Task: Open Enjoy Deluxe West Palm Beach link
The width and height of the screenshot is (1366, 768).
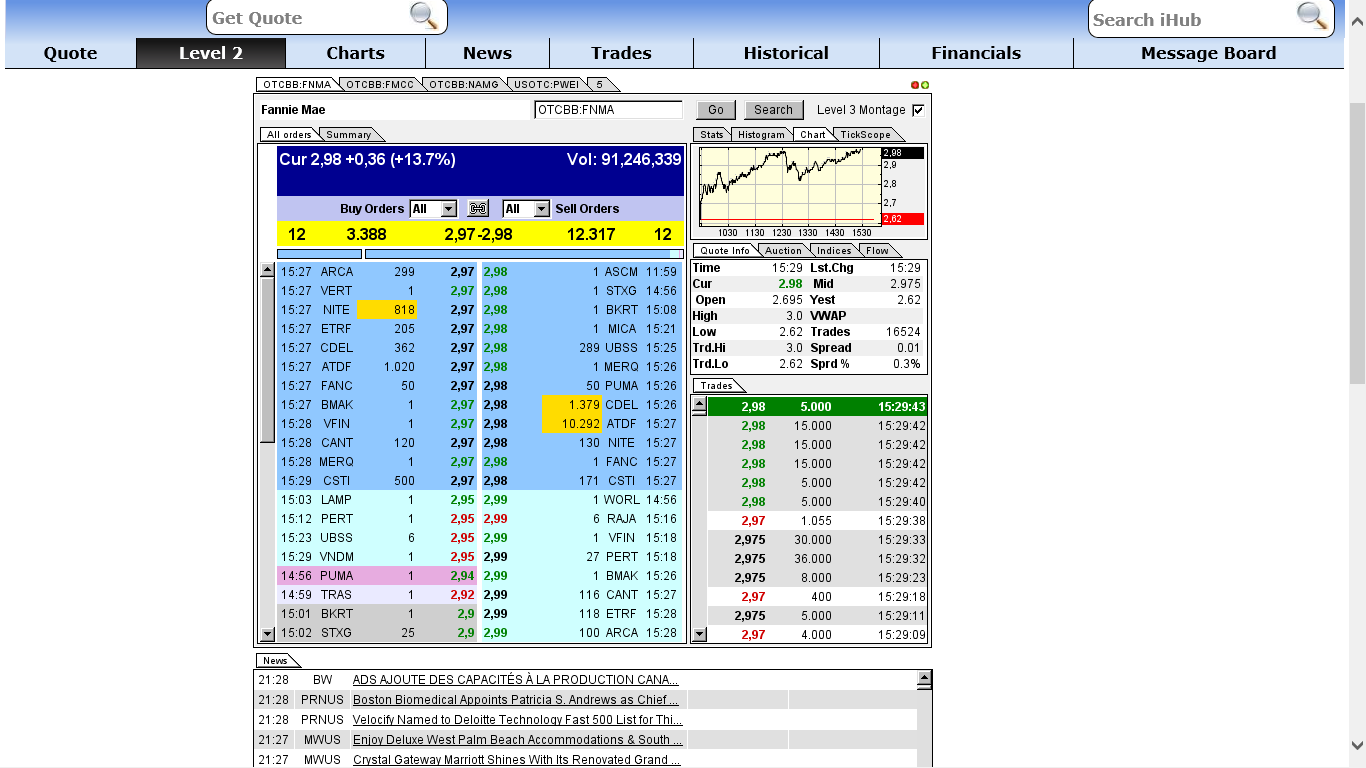Action: coord(518,740)
